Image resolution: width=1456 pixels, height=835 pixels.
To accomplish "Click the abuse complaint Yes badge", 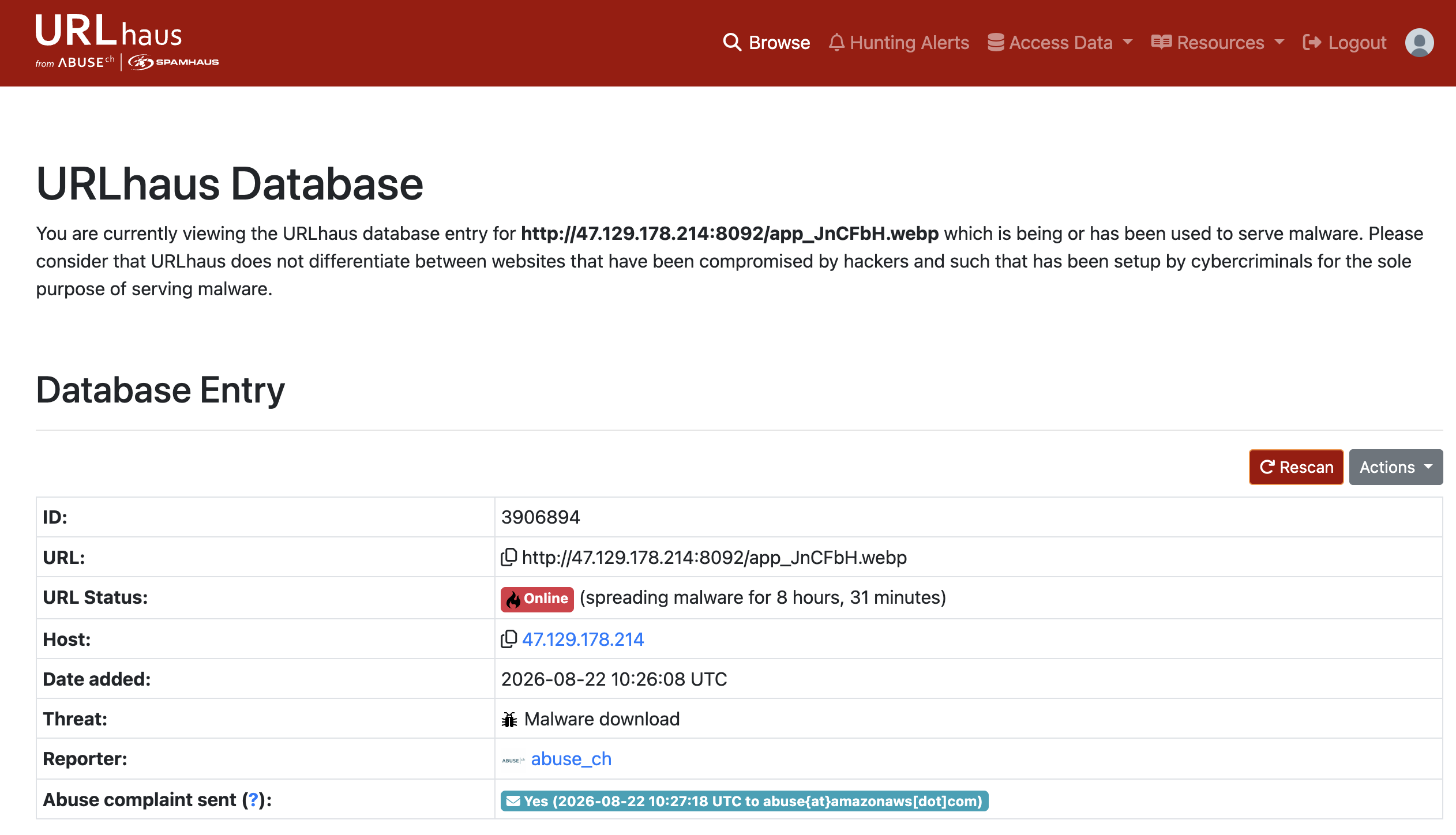I will (x=744, y=801).
